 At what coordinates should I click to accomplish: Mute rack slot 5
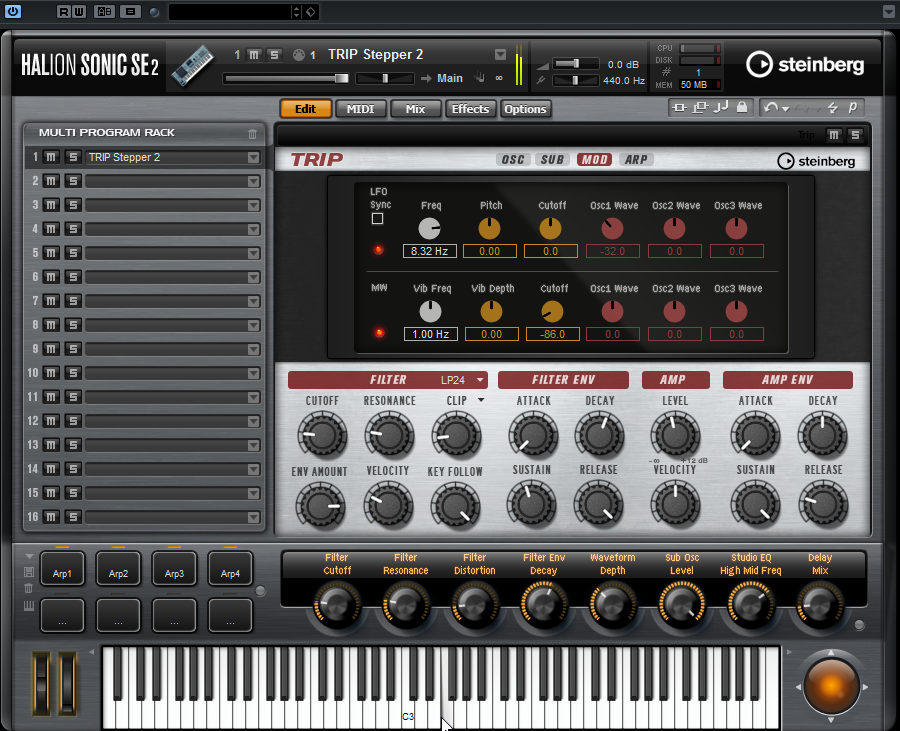pos(51,253)
